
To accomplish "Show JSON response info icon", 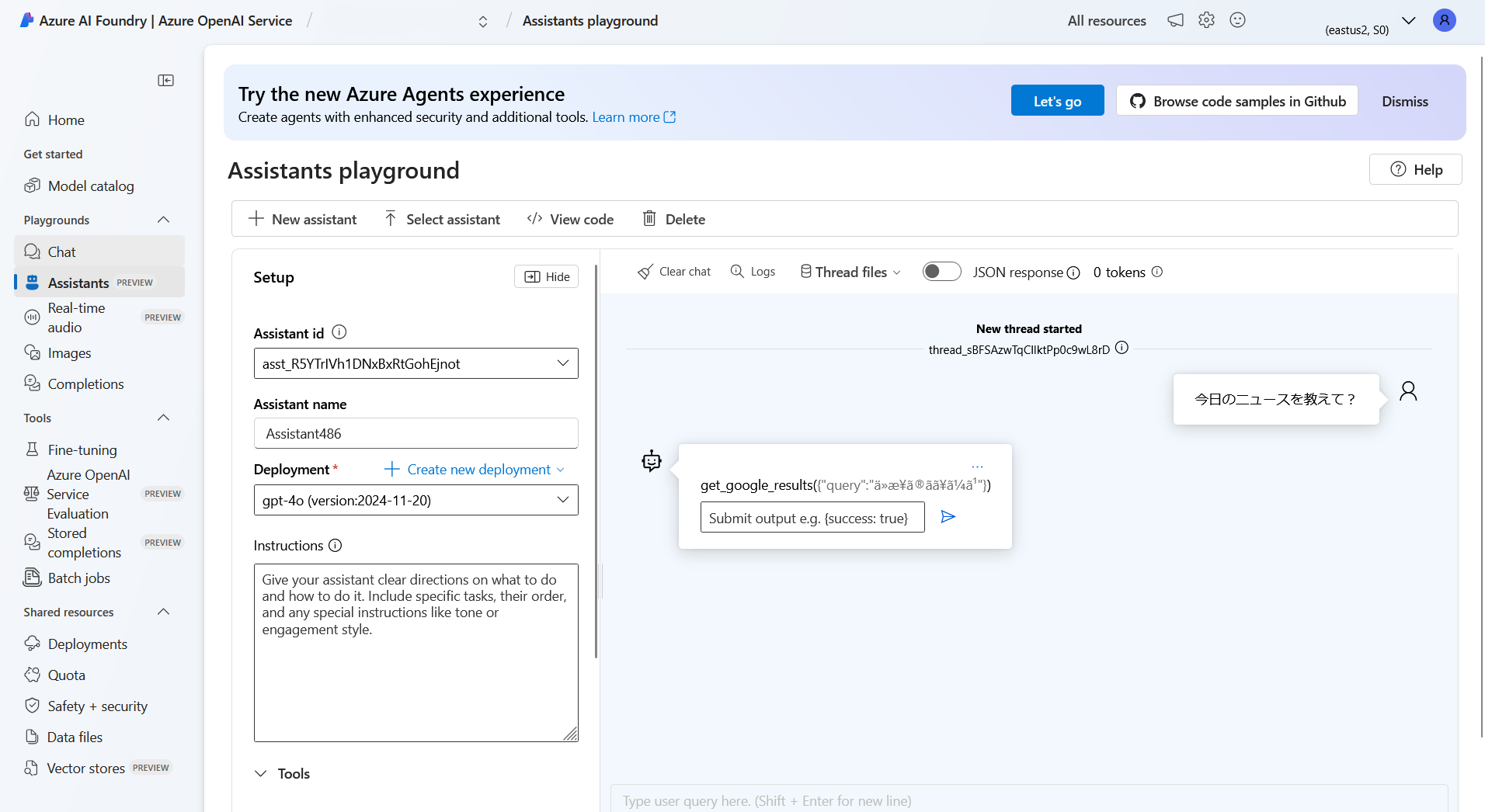I will 1073,272.
